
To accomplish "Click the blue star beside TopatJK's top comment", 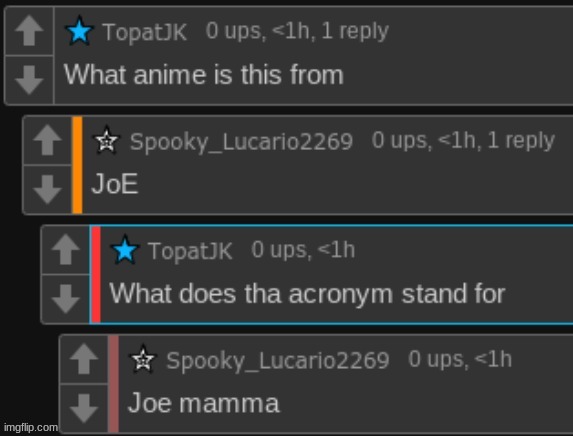I will (79, 31).
